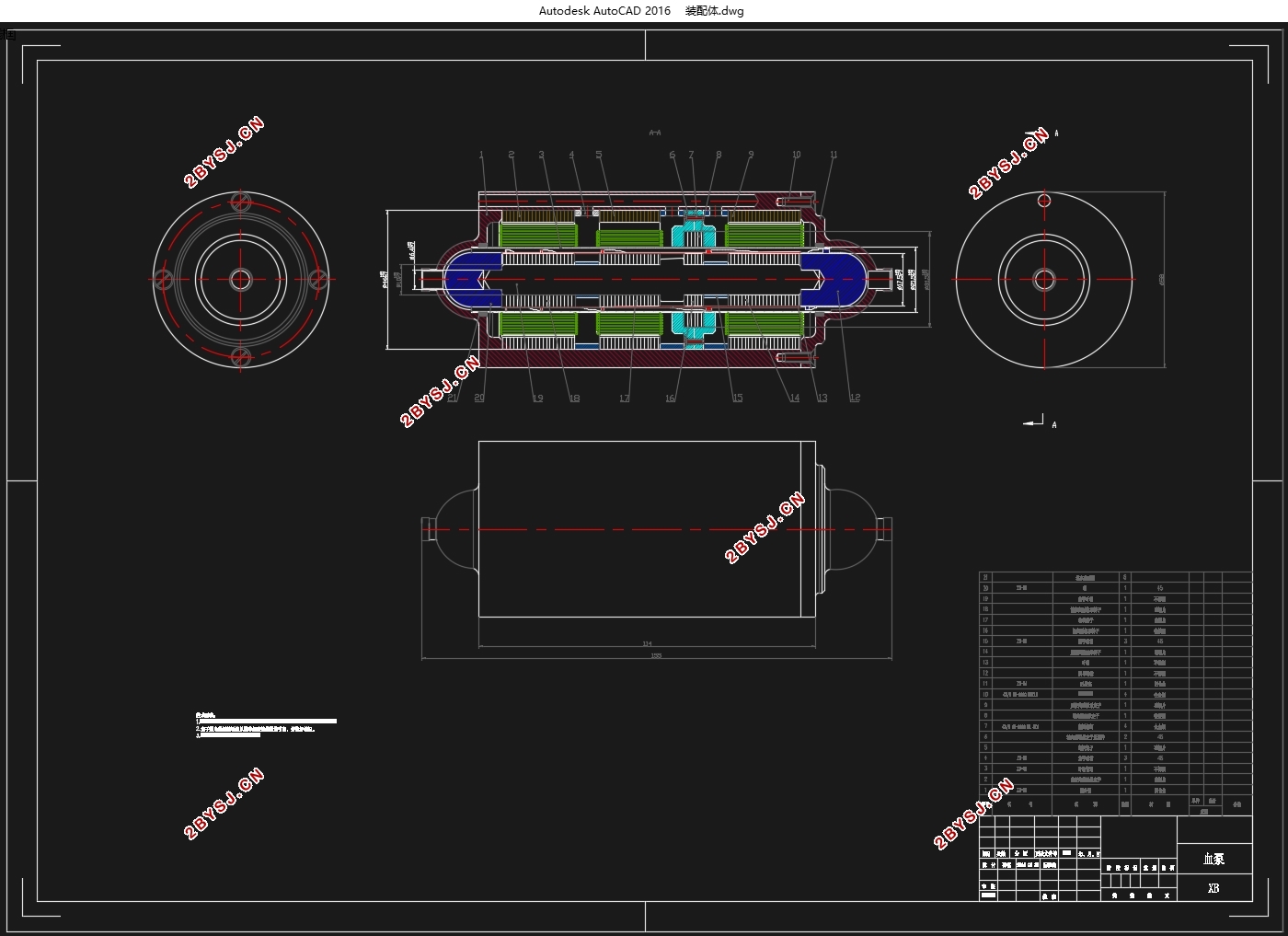Viewport: 1288px width, 936px height.
Task: Click the XB drawing code cell
Action: tap(1214, 888)
